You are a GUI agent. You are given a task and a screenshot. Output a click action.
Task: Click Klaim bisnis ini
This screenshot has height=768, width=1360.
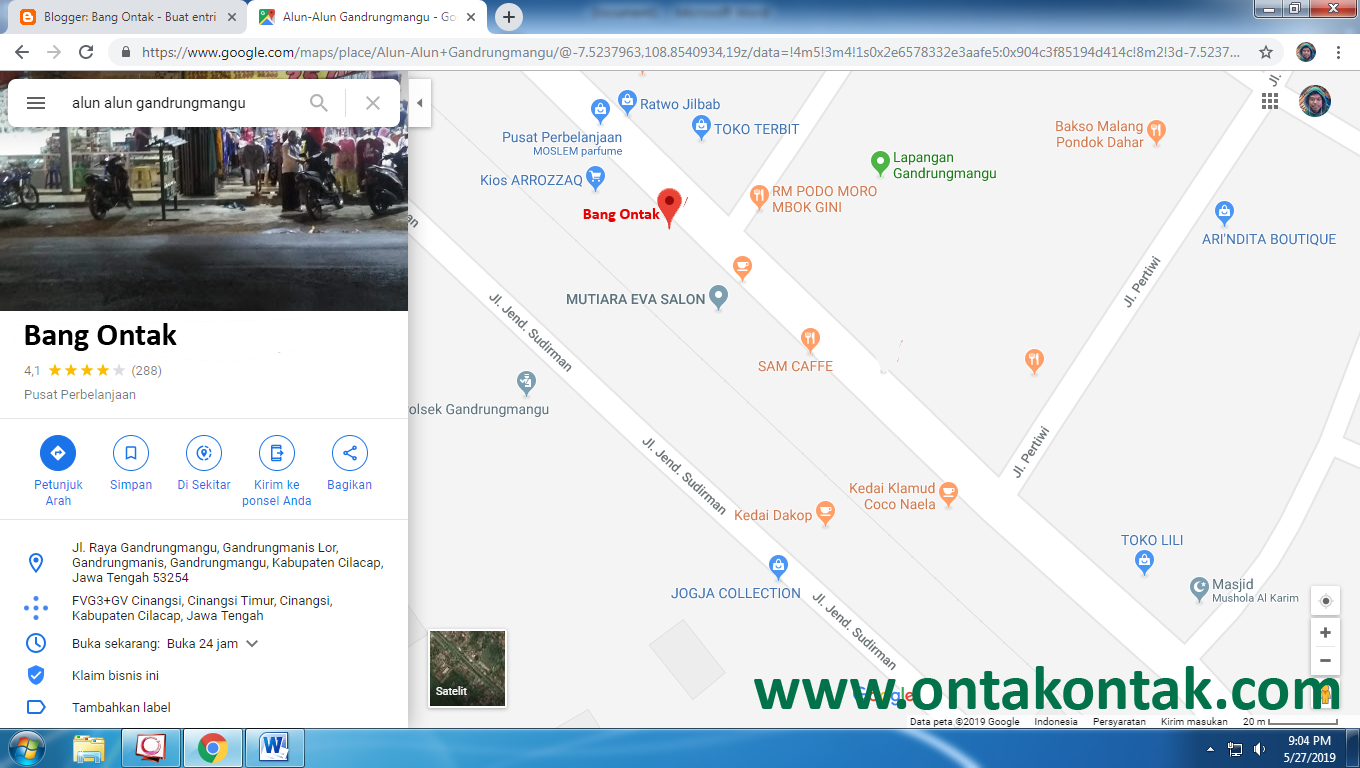115,675
